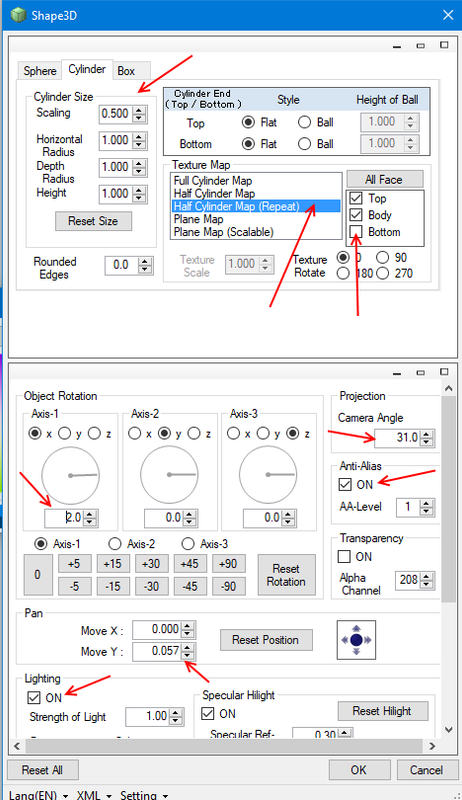Screen dimensions: 462x800
Task: Open the XML menu
Action: click(x=94, y=794)
